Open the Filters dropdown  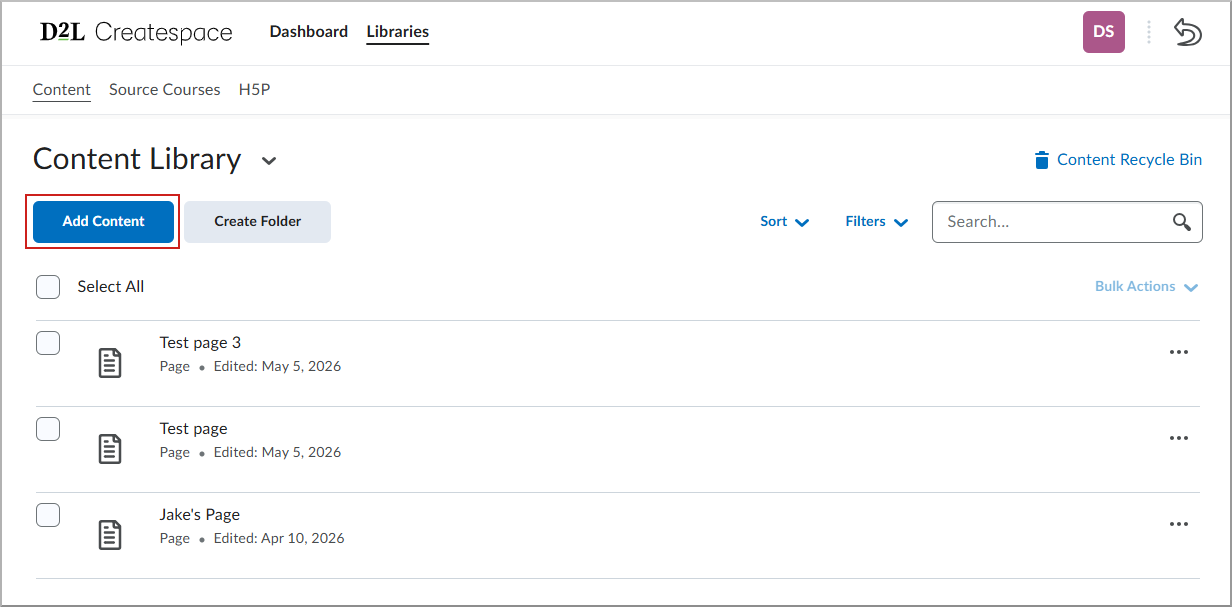[877, 222]
